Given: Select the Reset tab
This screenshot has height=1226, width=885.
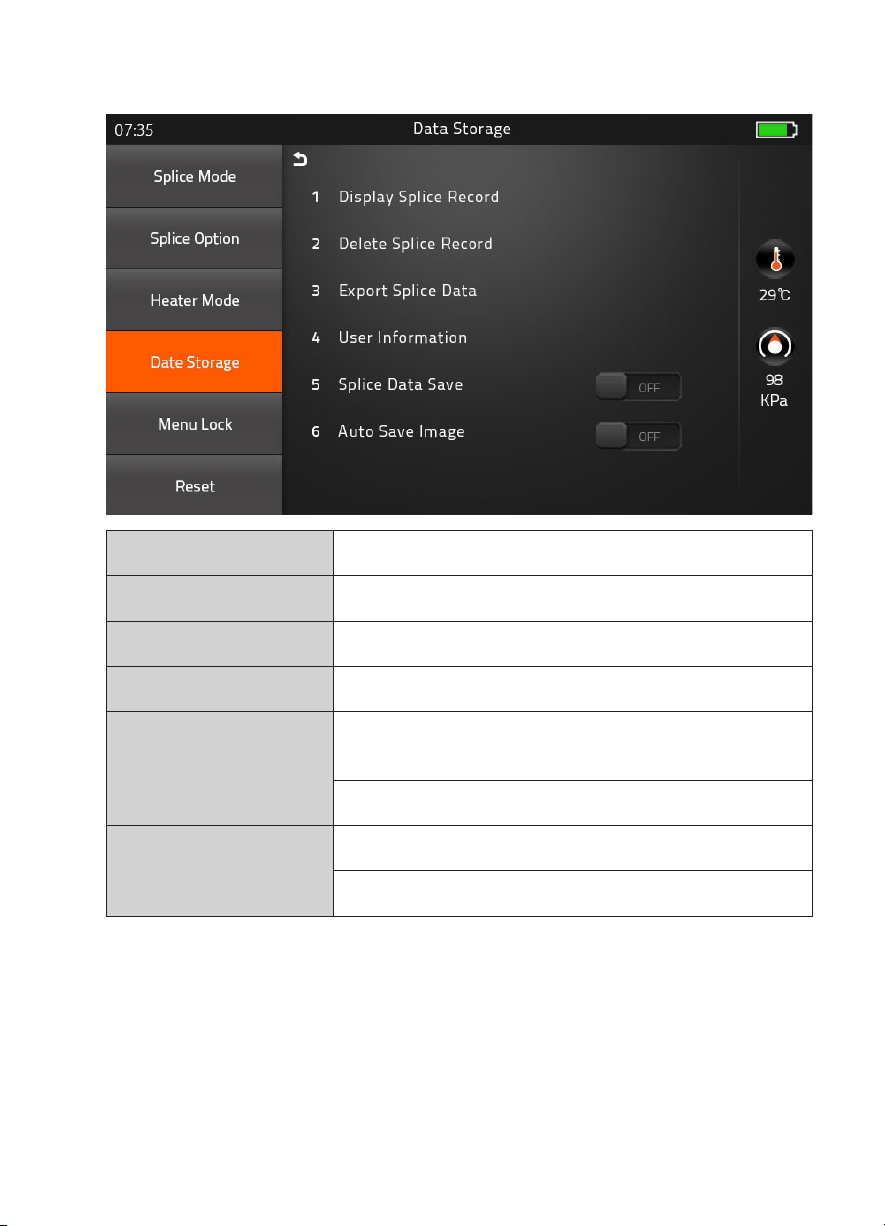Looking at the screenshot, I should click(194, 485).
